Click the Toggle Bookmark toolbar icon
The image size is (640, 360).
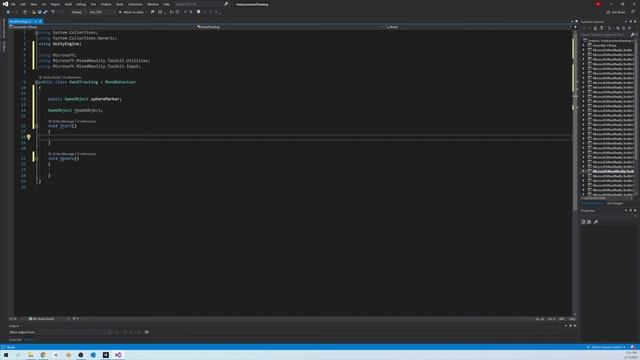point(198,12)
